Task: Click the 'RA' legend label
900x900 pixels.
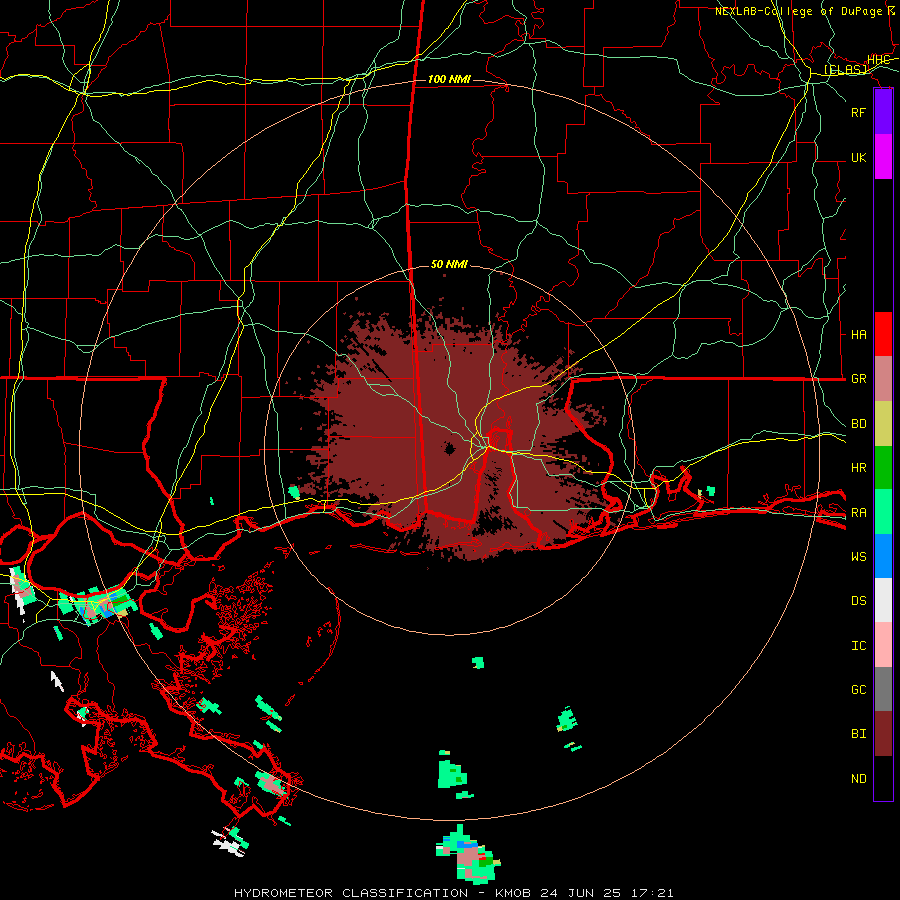Action: pyautogui.click(x=859, y=513)
